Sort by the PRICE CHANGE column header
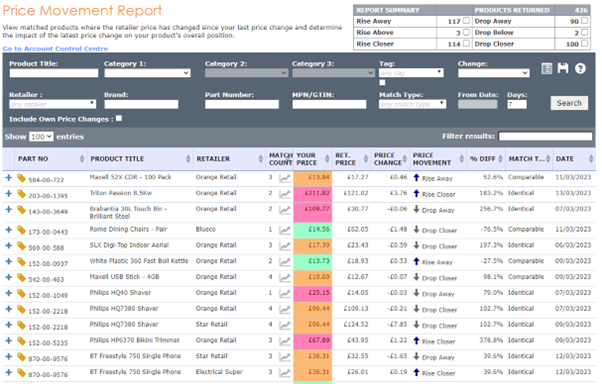 coord(390,159)
